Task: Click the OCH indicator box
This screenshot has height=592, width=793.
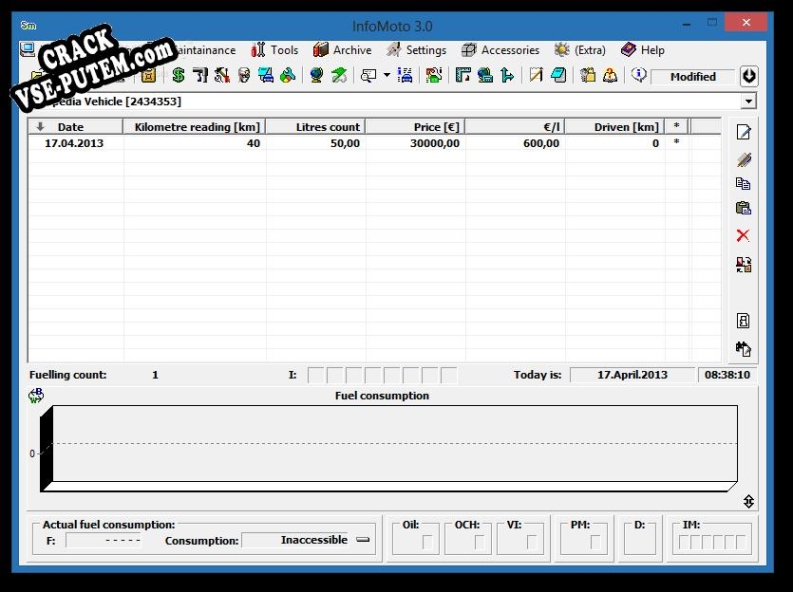Action: (479, 542)
